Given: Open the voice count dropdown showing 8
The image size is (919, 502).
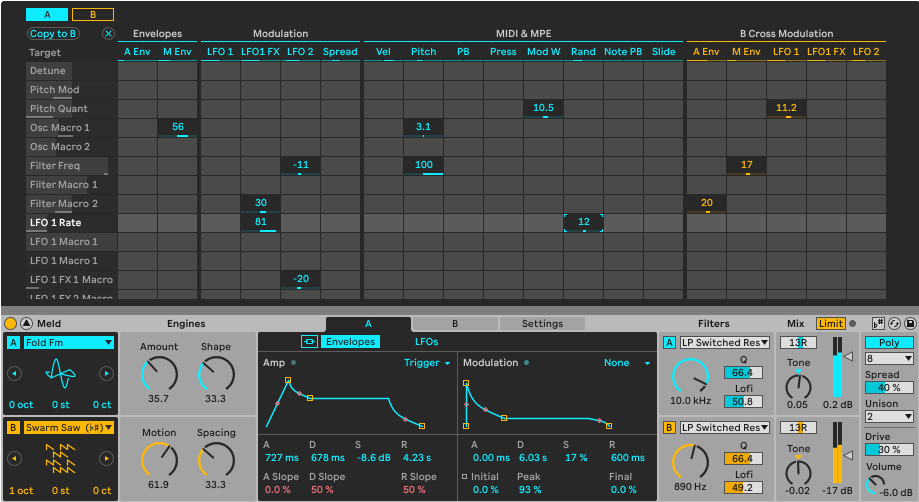Looking at the screenshot, I should coord(889,358).
